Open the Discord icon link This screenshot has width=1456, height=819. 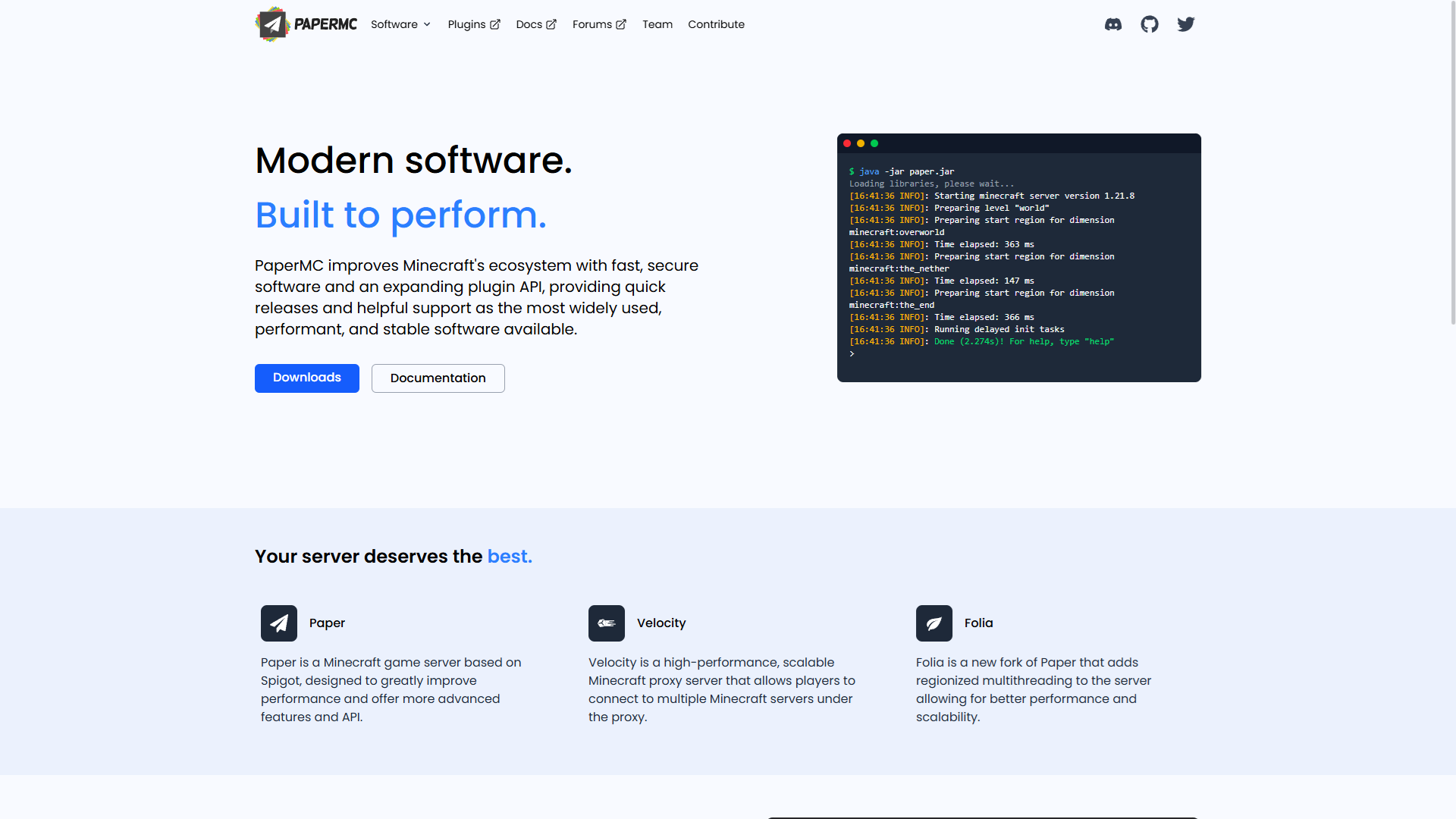1113,24
